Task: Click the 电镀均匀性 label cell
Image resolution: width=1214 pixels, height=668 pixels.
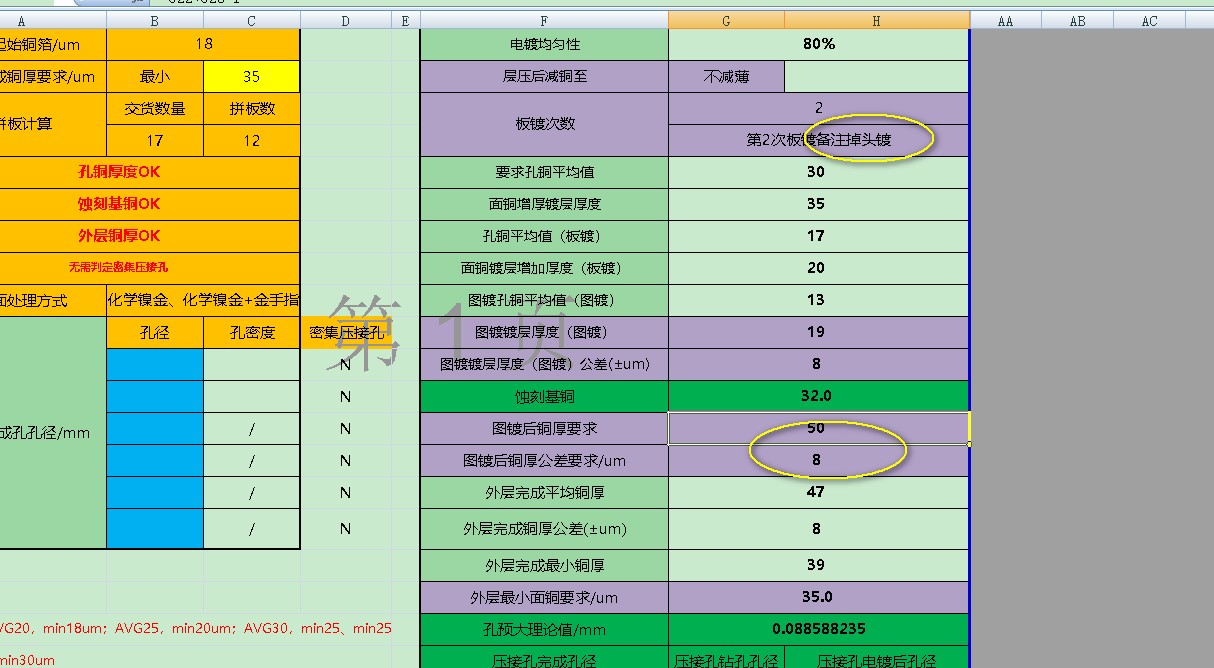Action: point(544,45)
